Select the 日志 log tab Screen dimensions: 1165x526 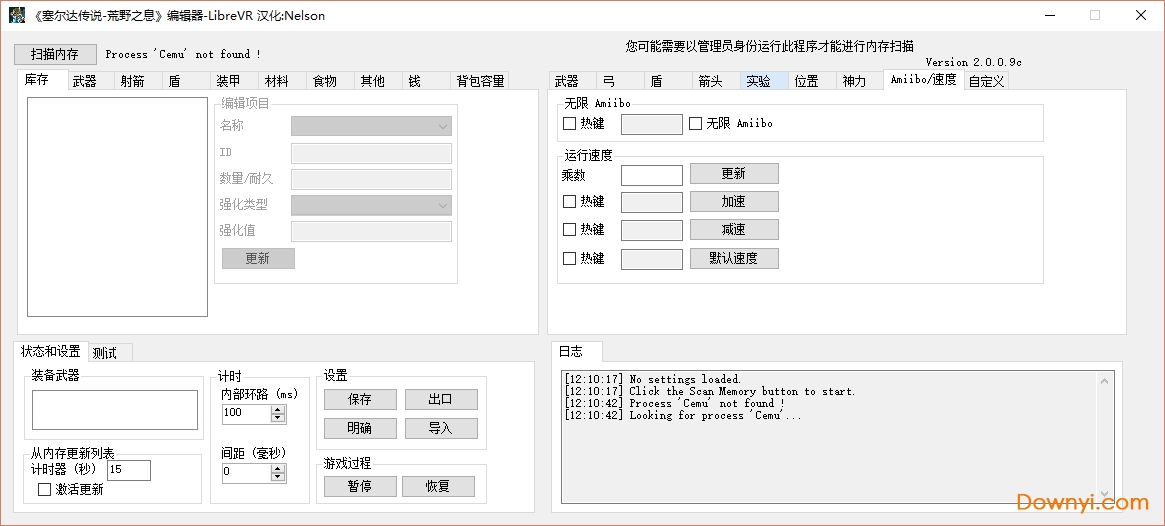(577, 351)
